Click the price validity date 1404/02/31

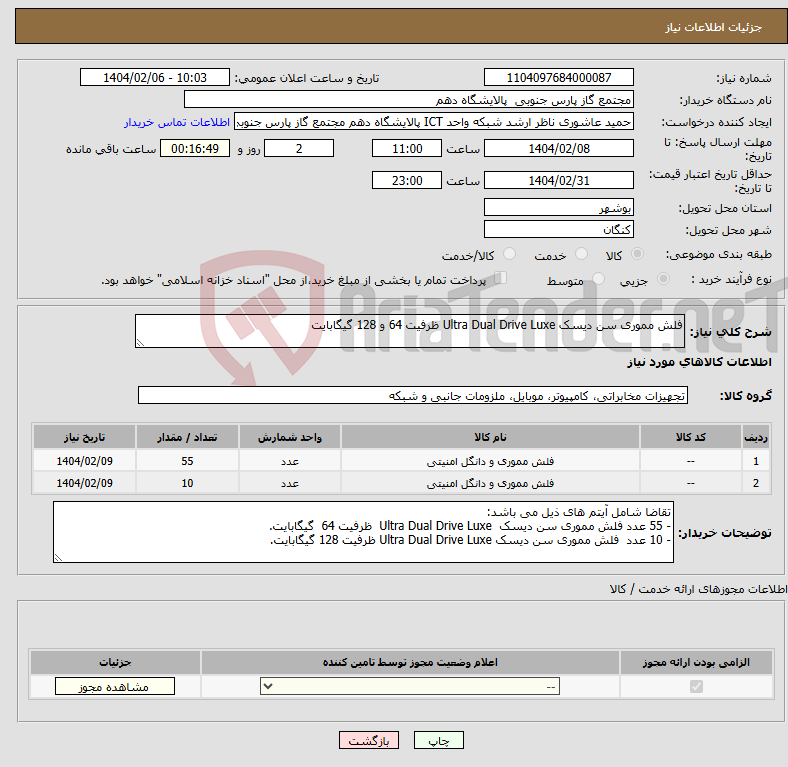[x=558, y=180]
